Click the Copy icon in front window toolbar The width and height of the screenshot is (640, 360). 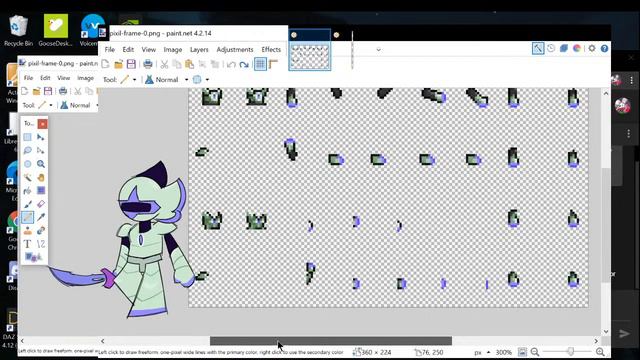click(x=177, y=64)
